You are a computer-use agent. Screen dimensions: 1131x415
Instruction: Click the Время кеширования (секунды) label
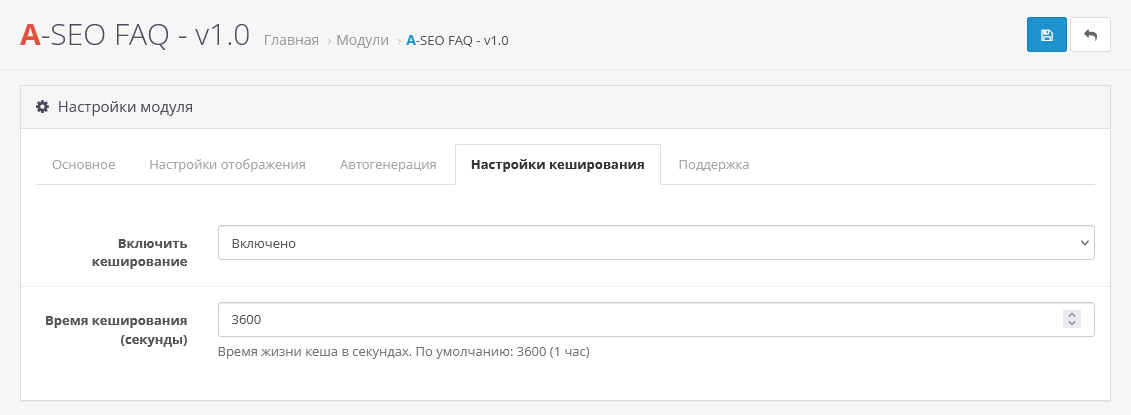pyautogui.click(x=117, y=329)
